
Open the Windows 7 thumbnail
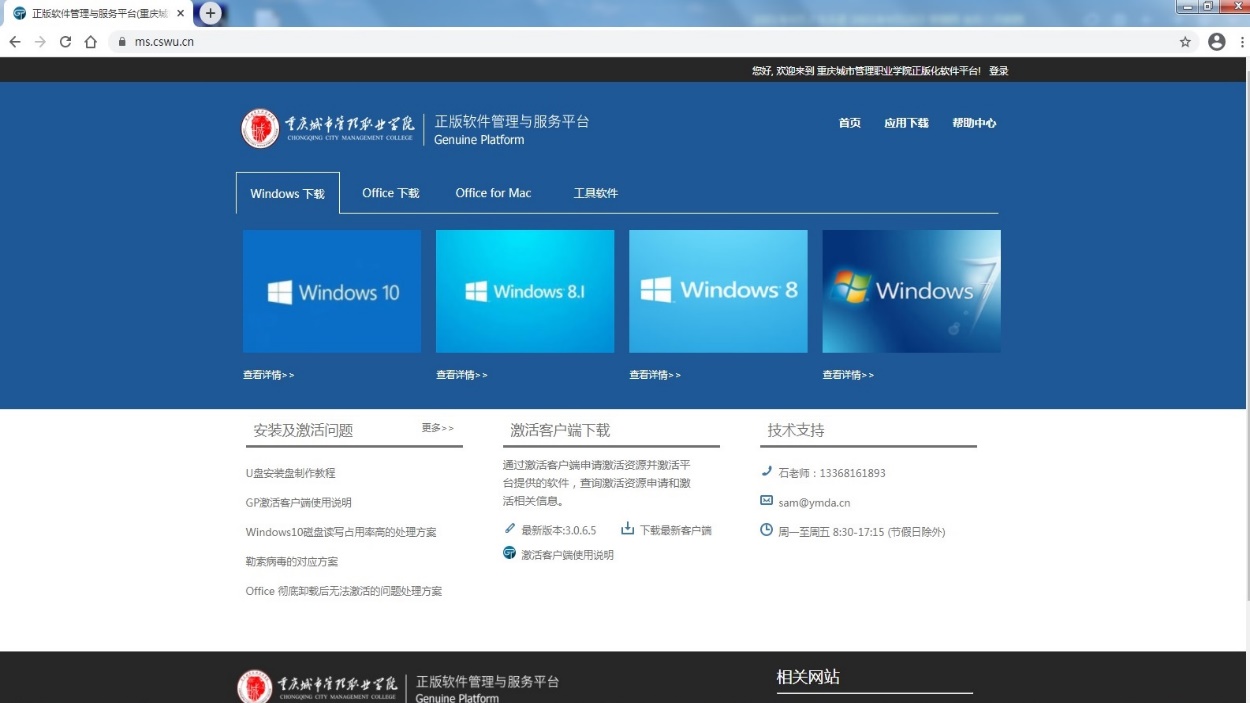click(x=912, y=291)
